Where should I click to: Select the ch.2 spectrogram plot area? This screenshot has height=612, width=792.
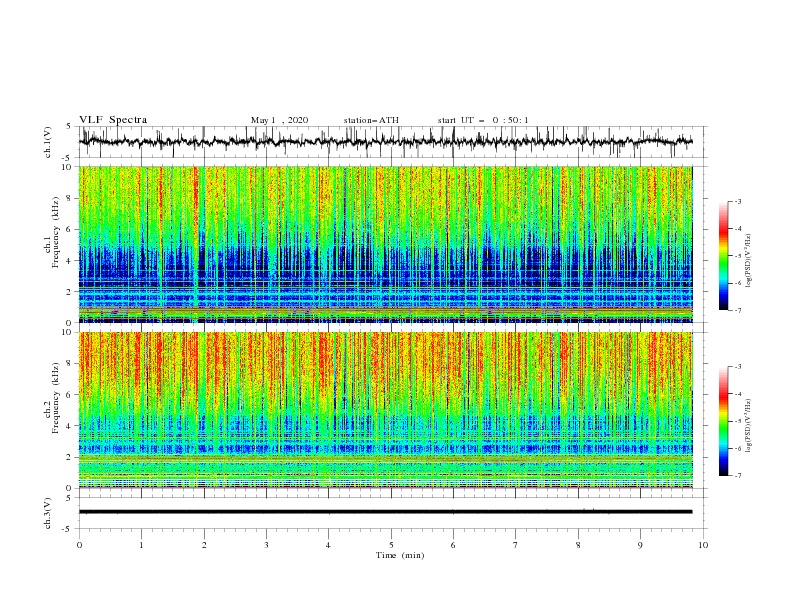[385, 410]
